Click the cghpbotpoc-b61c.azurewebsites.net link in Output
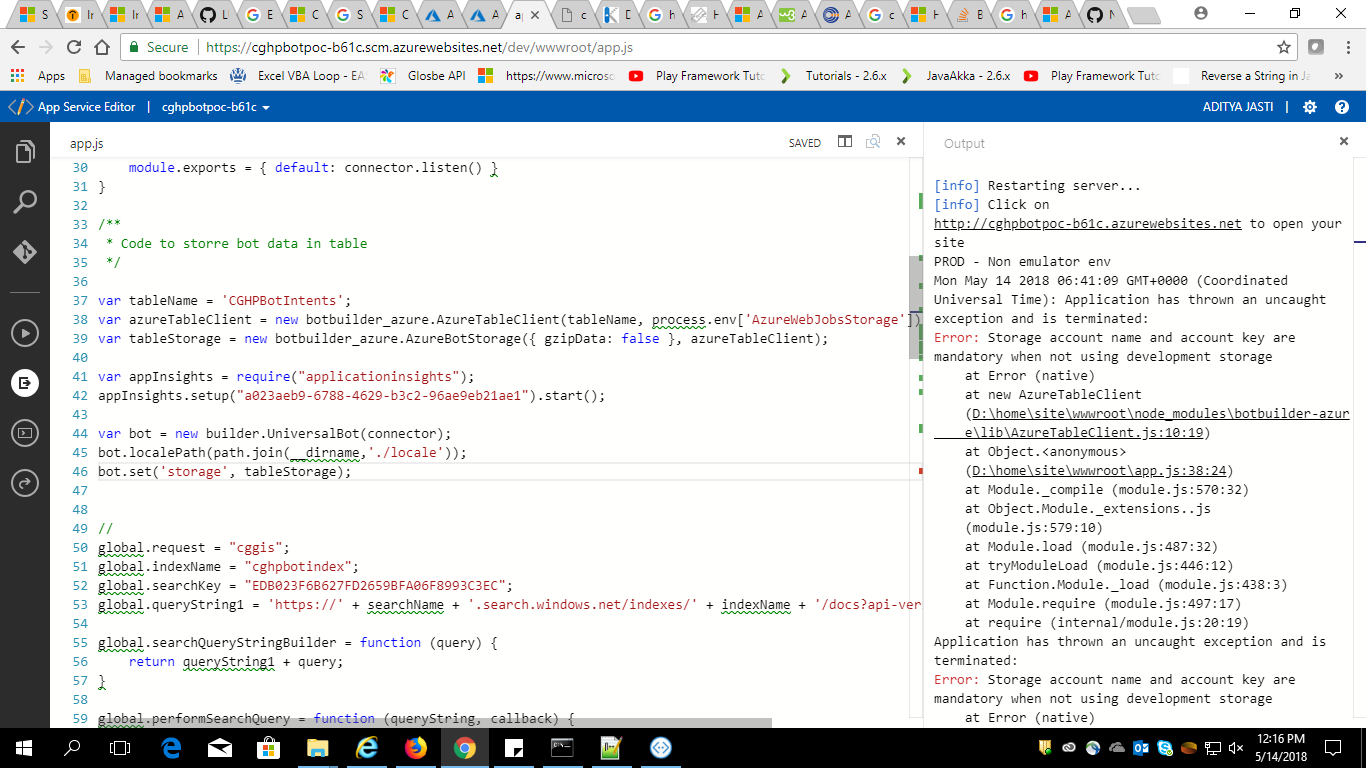Viewport: 1366px width, 768px height. (1087, 223)
